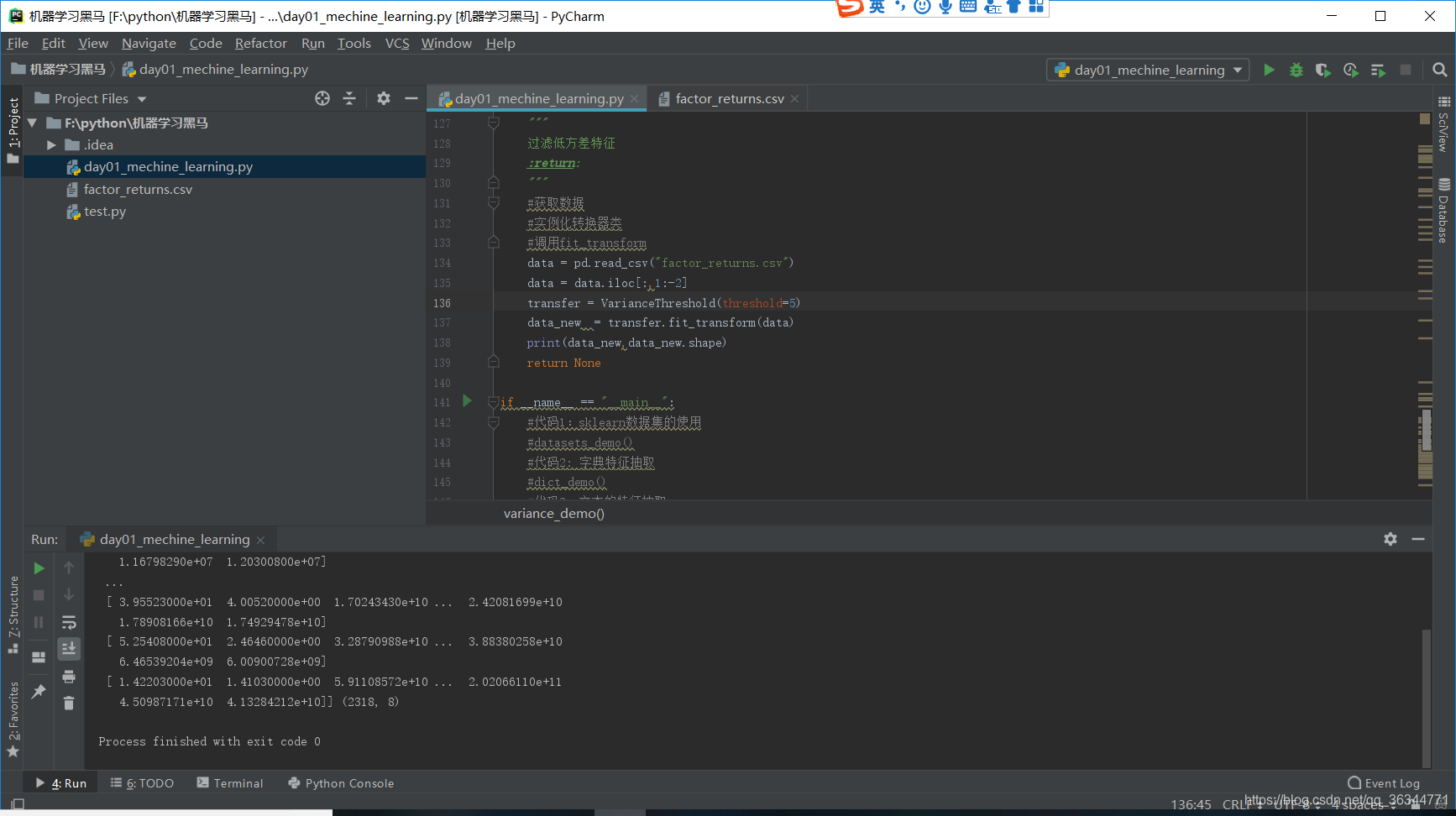This screenshot has width=1456, height=816.
Task: Click the editor vertical scrollbar thumb
Action: click(1425, 430)
